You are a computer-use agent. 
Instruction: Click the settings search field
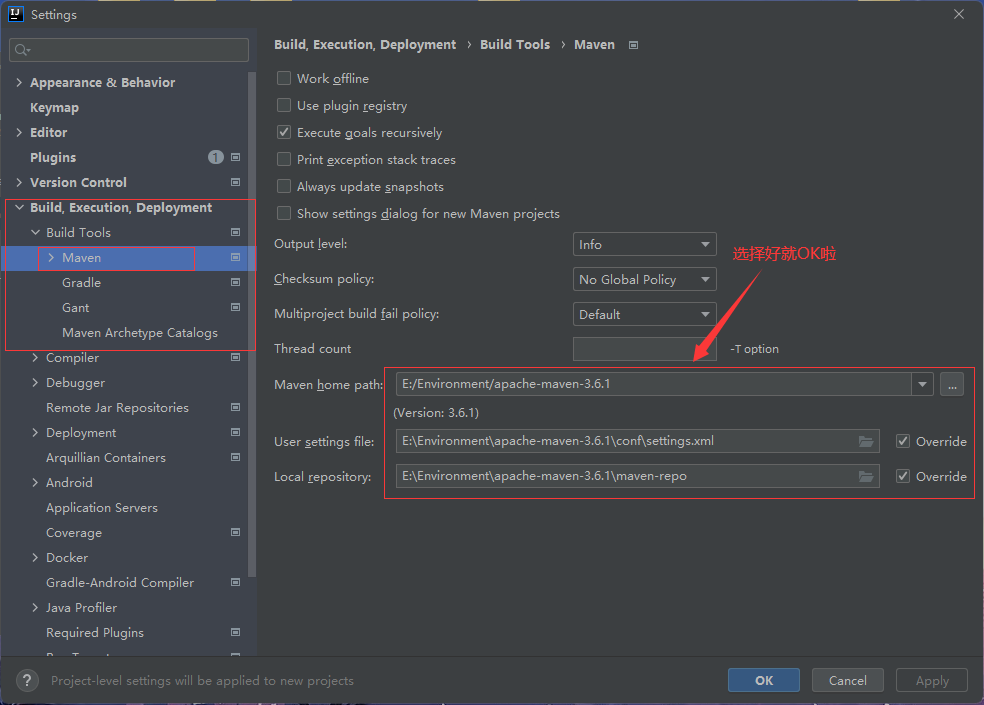(129, 50)
